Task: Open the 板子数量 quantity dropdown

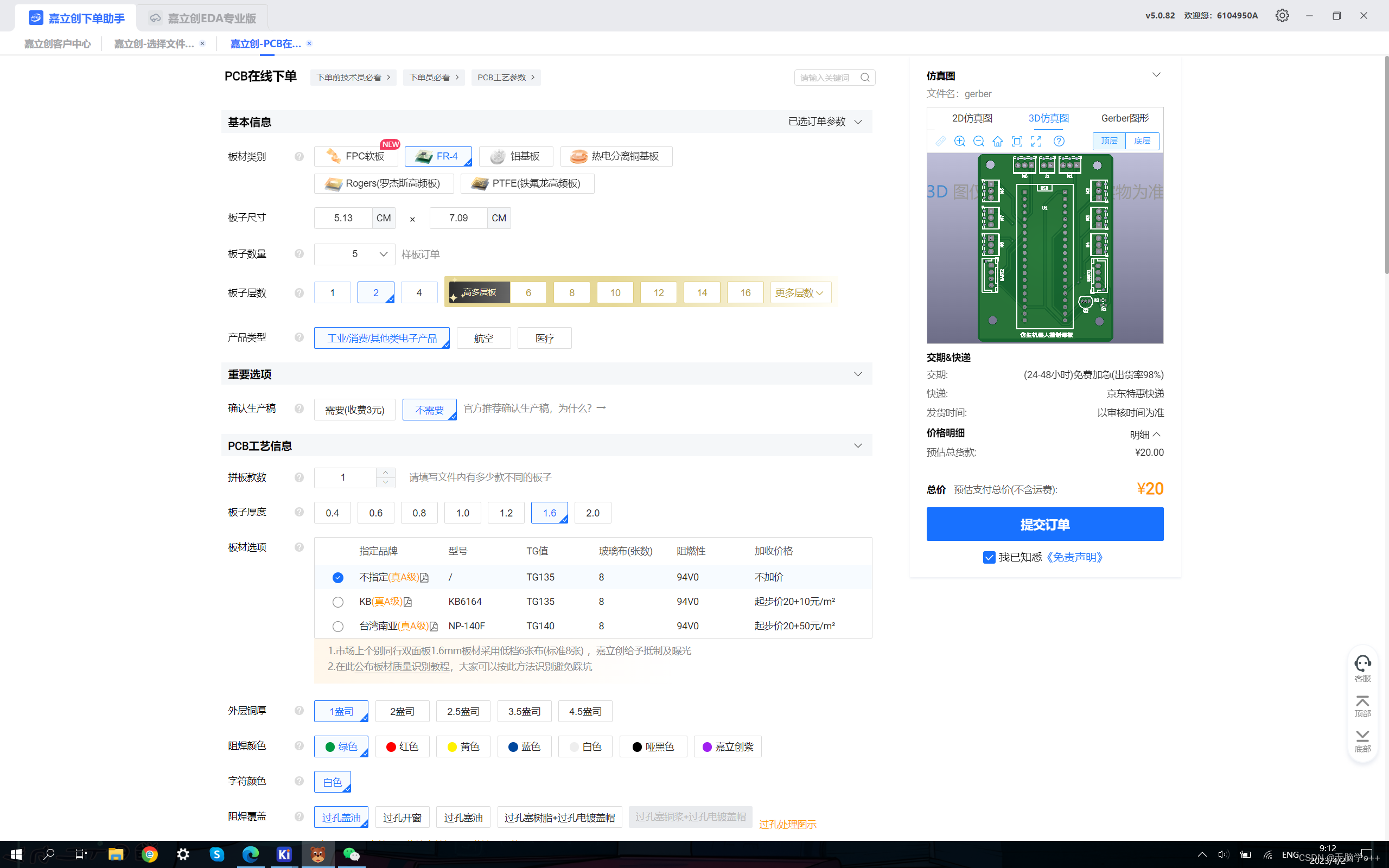Action: (x=355, y=254)
